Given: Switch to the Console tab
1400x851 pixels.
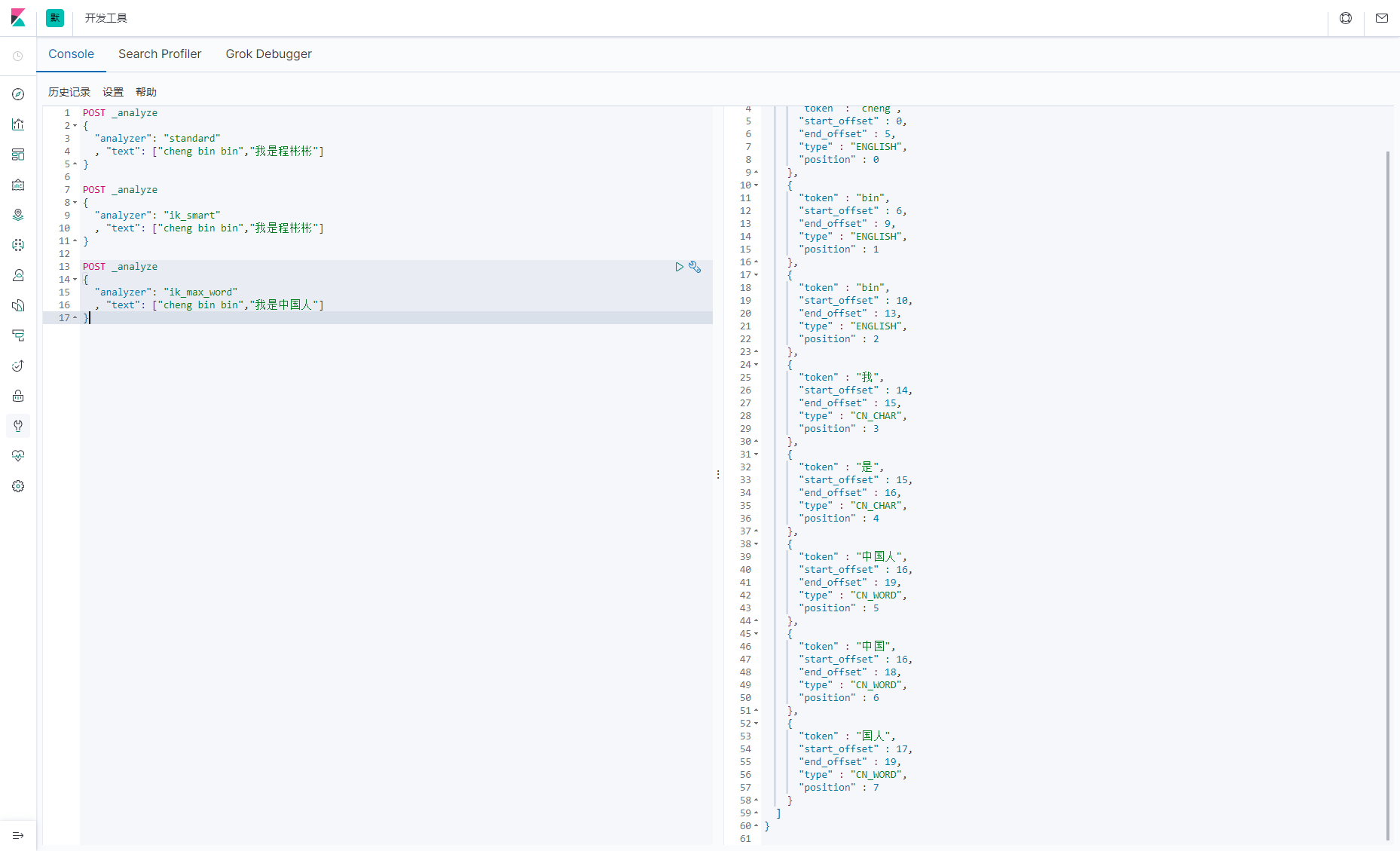Looking at the screenshot, I should [72, 54].
